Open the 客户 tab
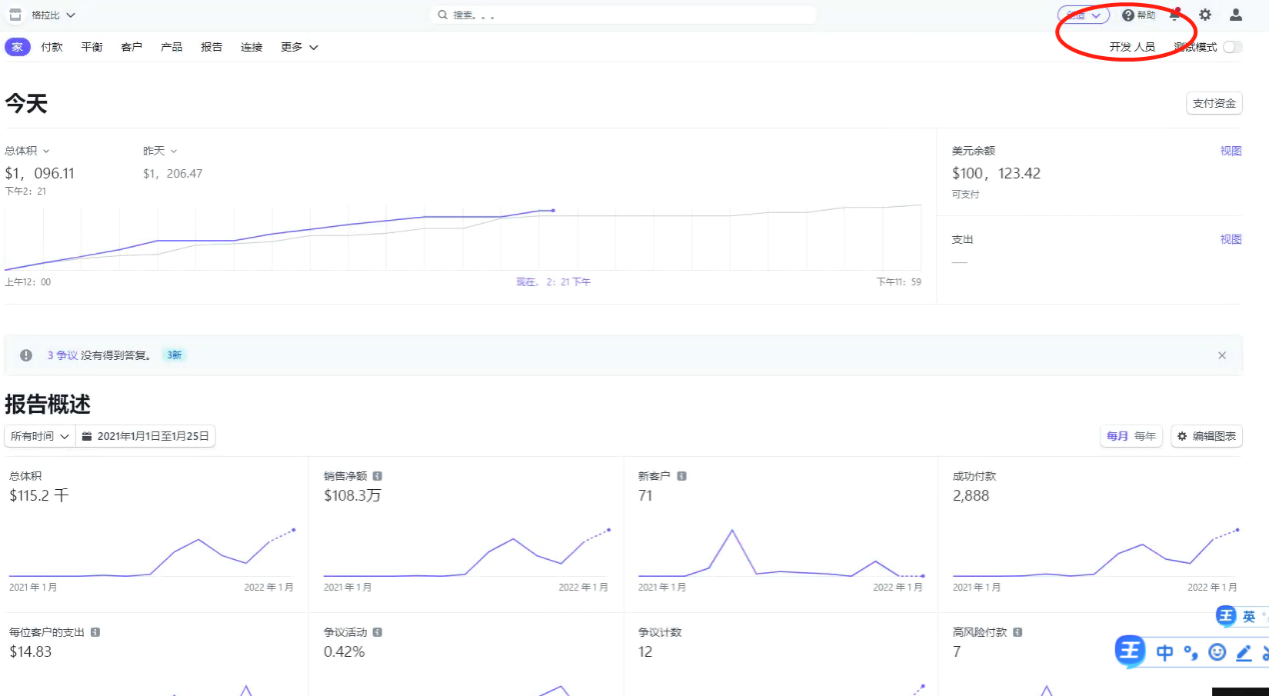This screenshot has height=696, width=1269. (x=131, y=47)
